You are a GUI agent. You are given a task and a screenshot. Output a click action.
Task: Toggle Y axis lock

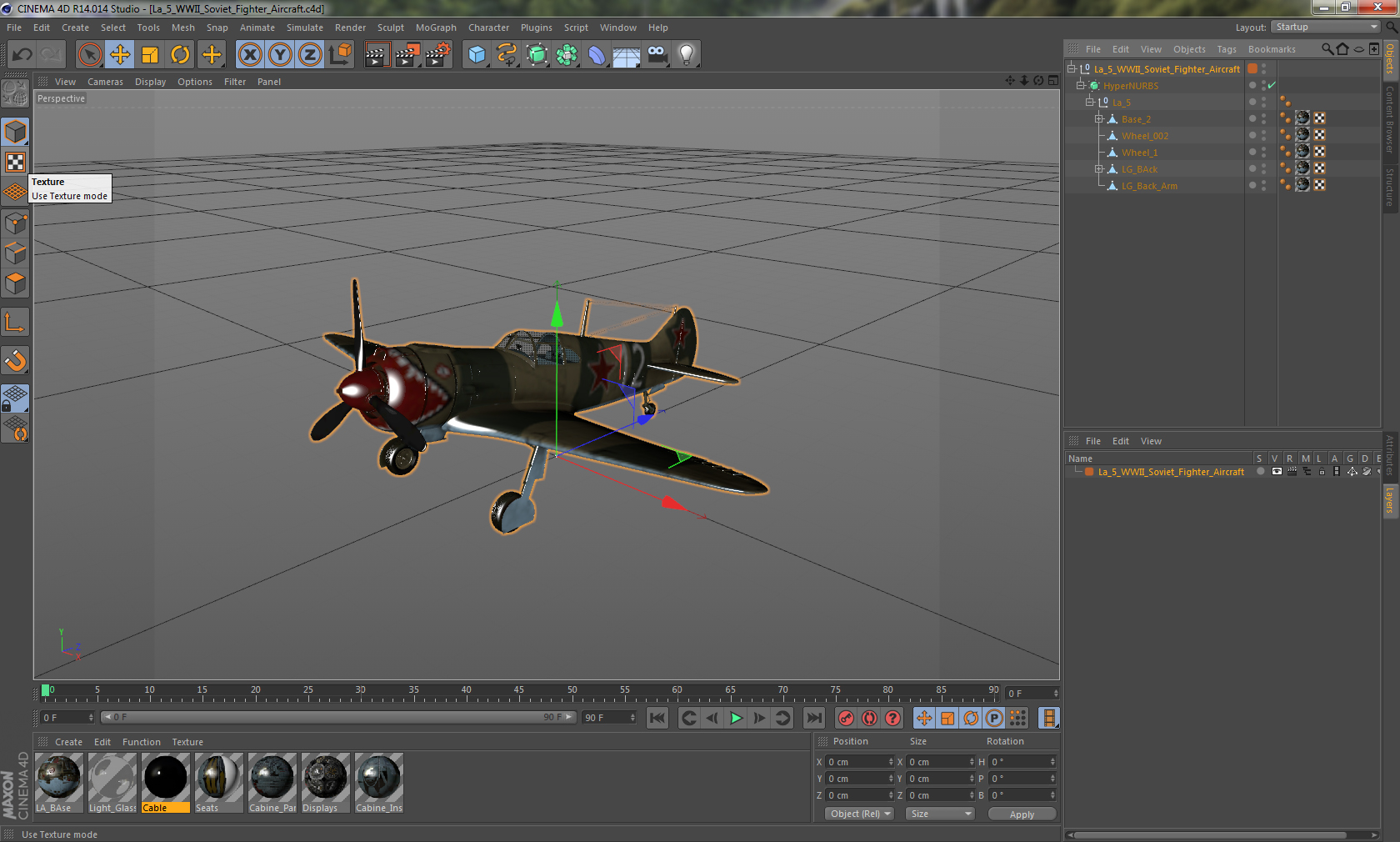click(x=280, y=55)
